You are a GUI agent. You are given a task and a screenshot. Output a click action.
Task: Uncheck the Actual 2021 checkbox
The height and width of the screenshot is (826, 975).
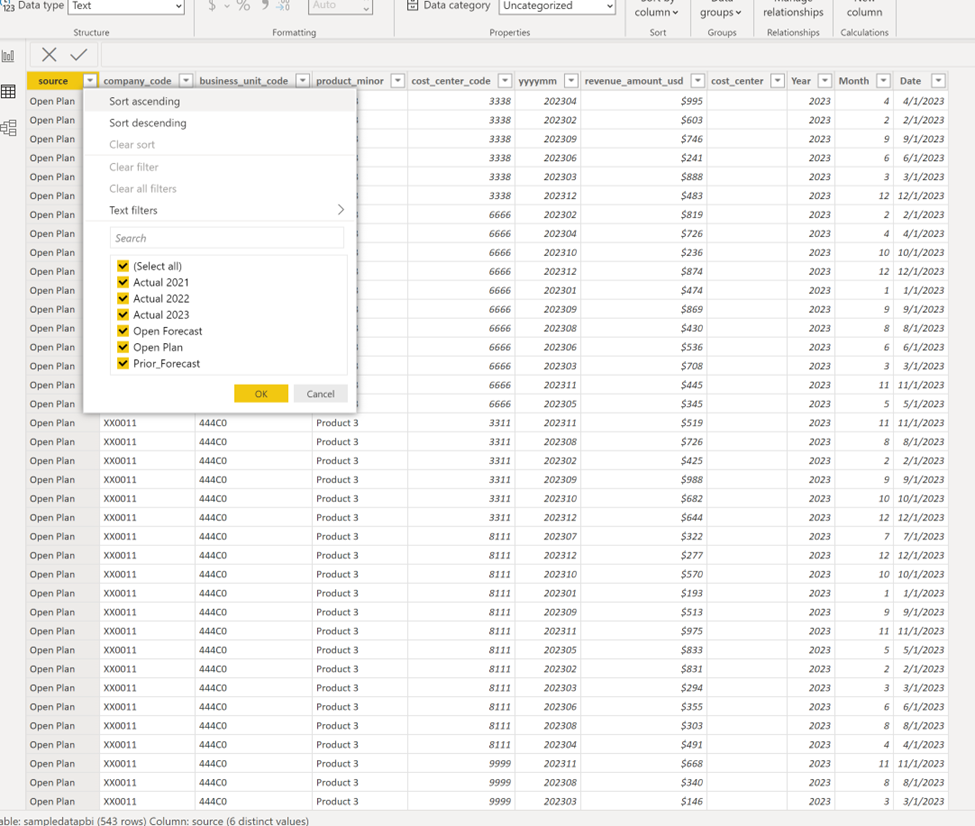click(122, 282)
